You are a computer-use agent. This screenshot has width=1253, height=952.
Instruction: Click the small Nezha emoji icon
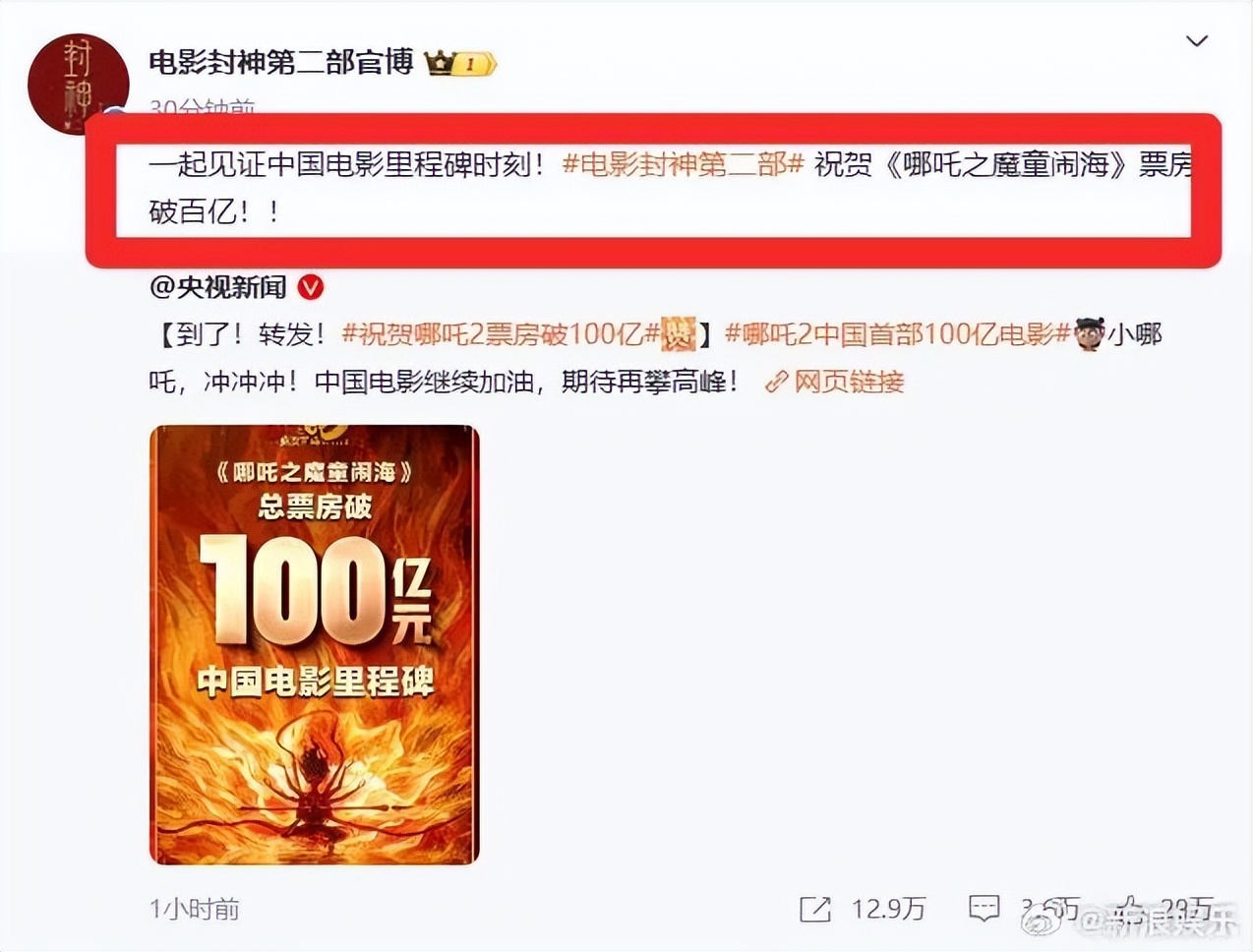coord(1089,333)
